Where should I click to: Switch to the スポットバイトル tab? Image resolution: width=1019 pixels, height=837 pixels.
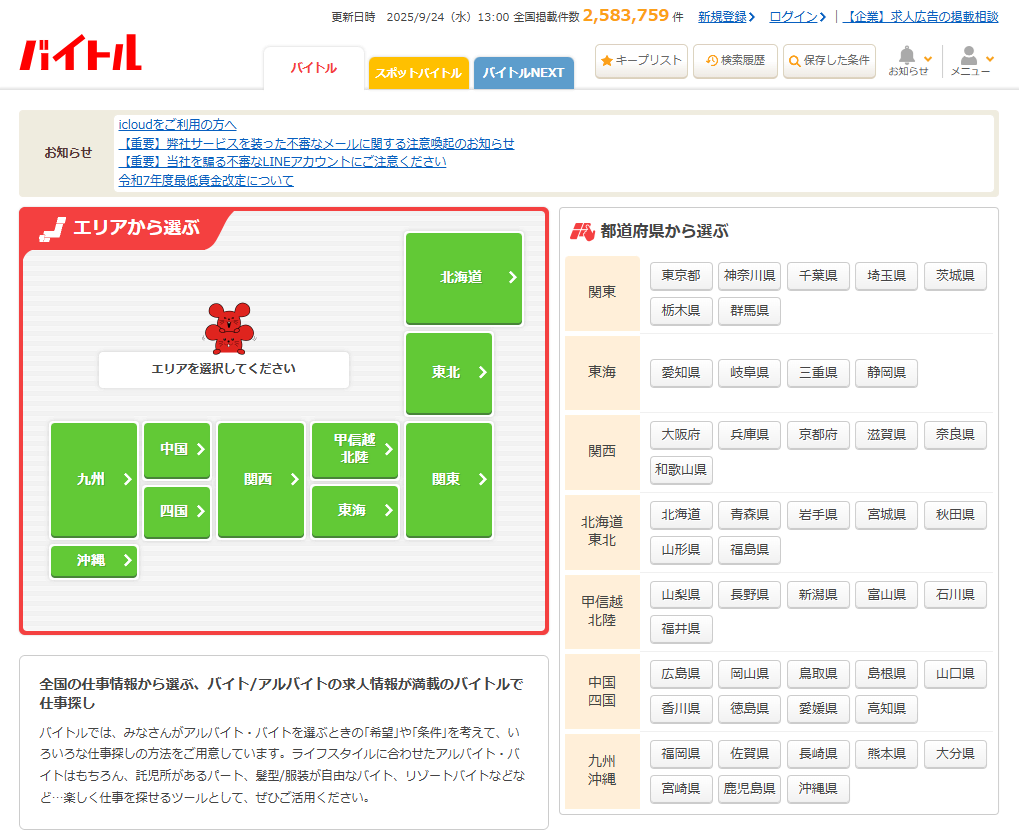point(418,73)
